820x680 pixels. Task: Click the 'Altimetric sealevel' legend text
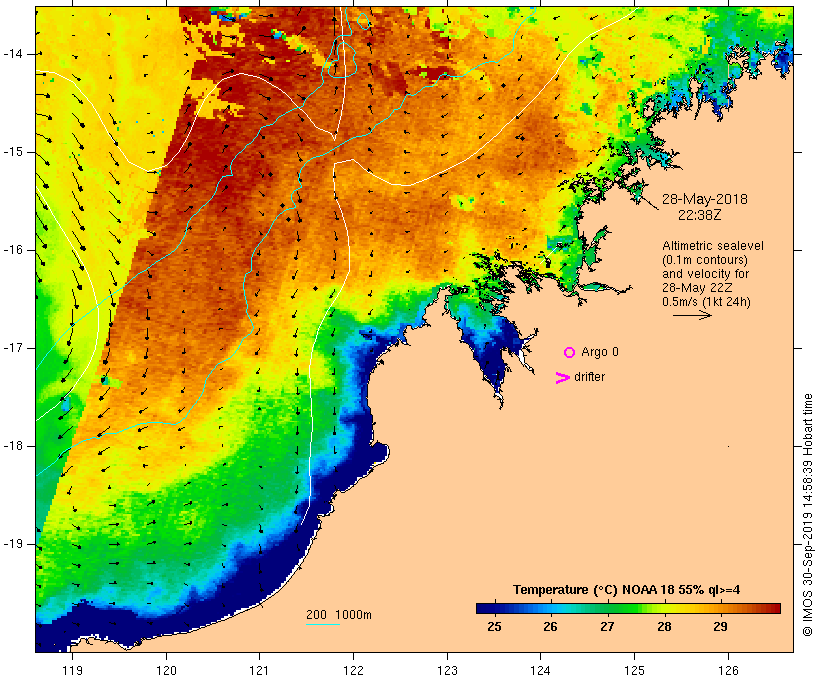tap(713, 246)
